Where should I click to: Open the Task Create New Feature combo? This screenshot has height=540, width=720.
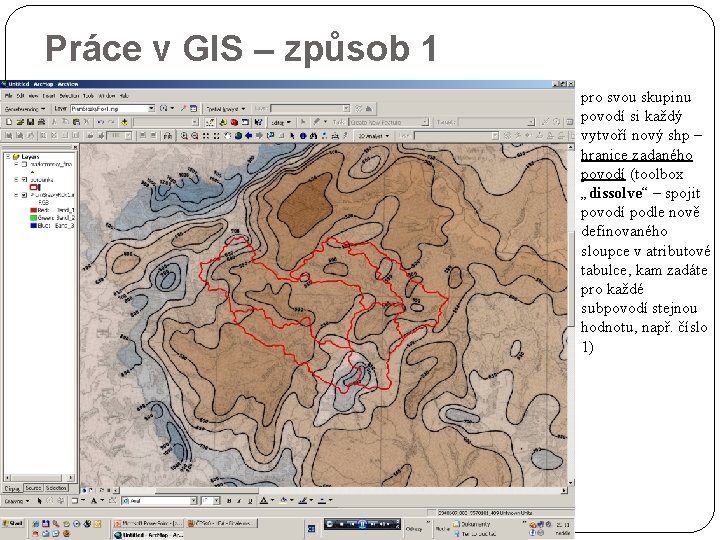[389, 122]
